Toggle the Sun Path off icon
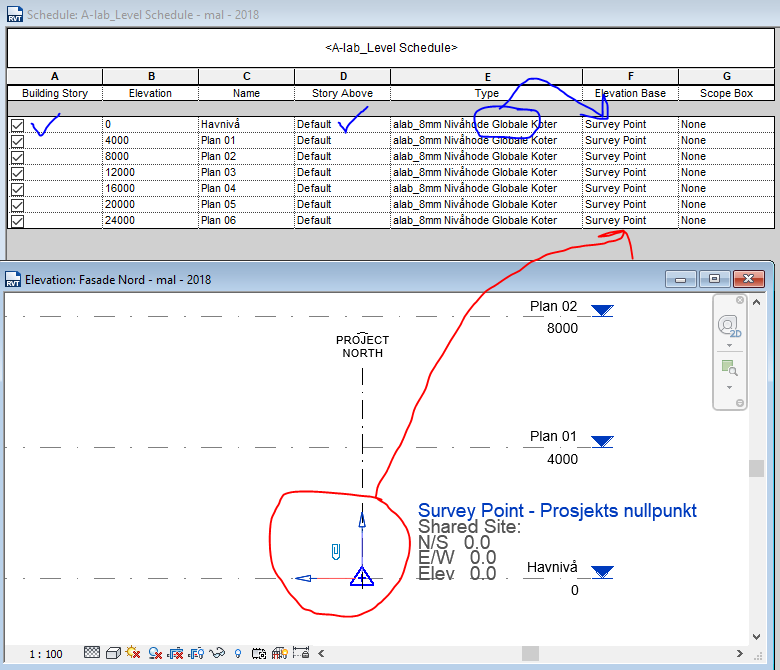The image size is (780, 670). [133, 653]
